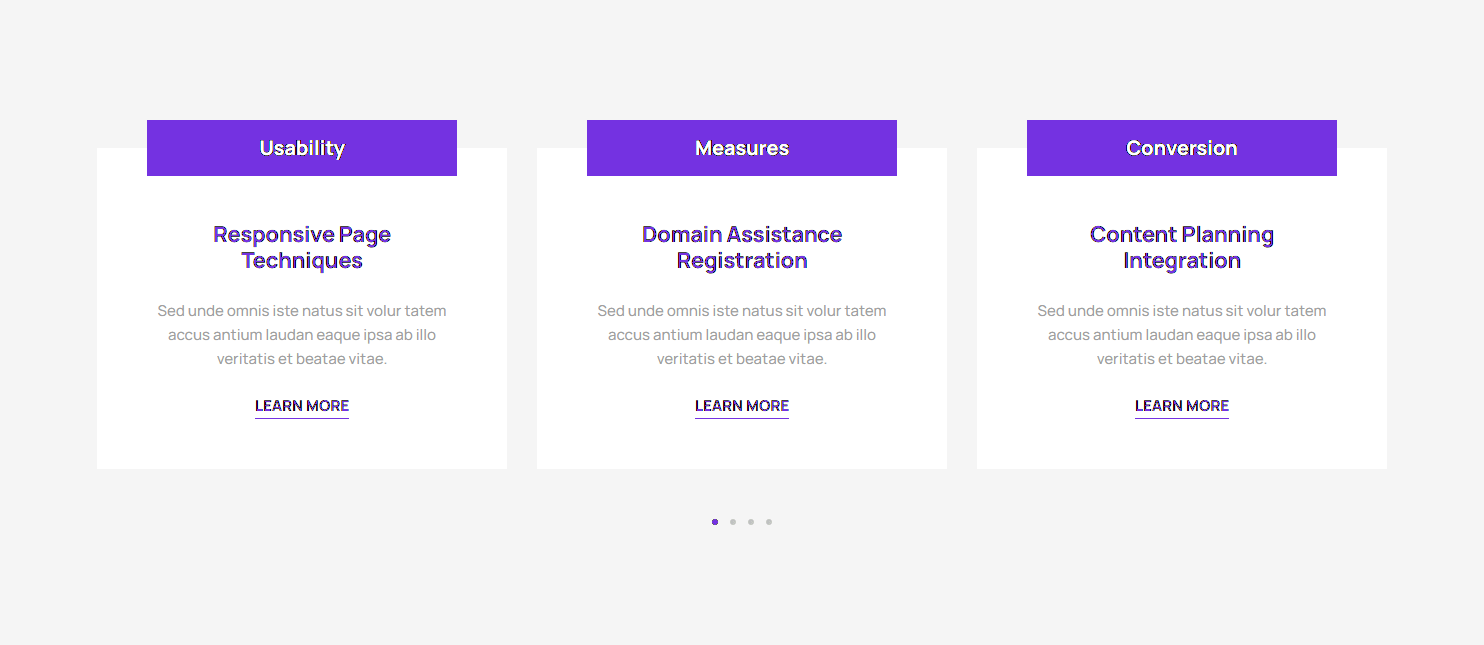The image size is (1484, 645).
Task: Click Learn More in the Usability card
Action: tap(302, 406)
